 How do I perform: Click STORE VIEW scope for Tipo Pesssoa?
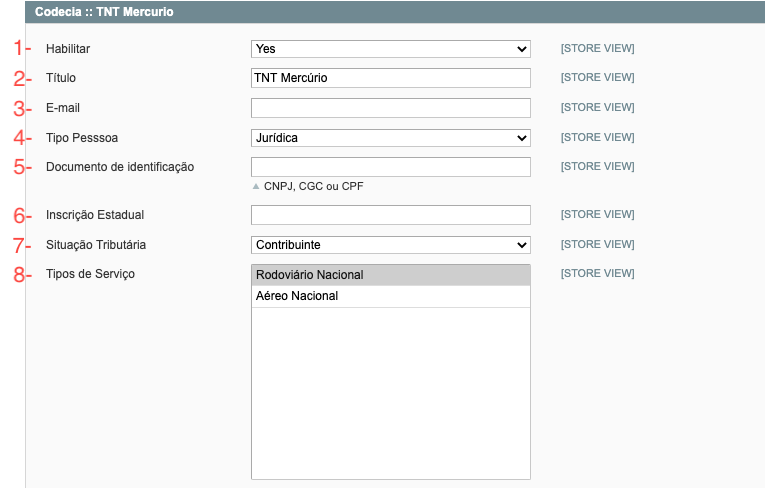pos(597,138)
